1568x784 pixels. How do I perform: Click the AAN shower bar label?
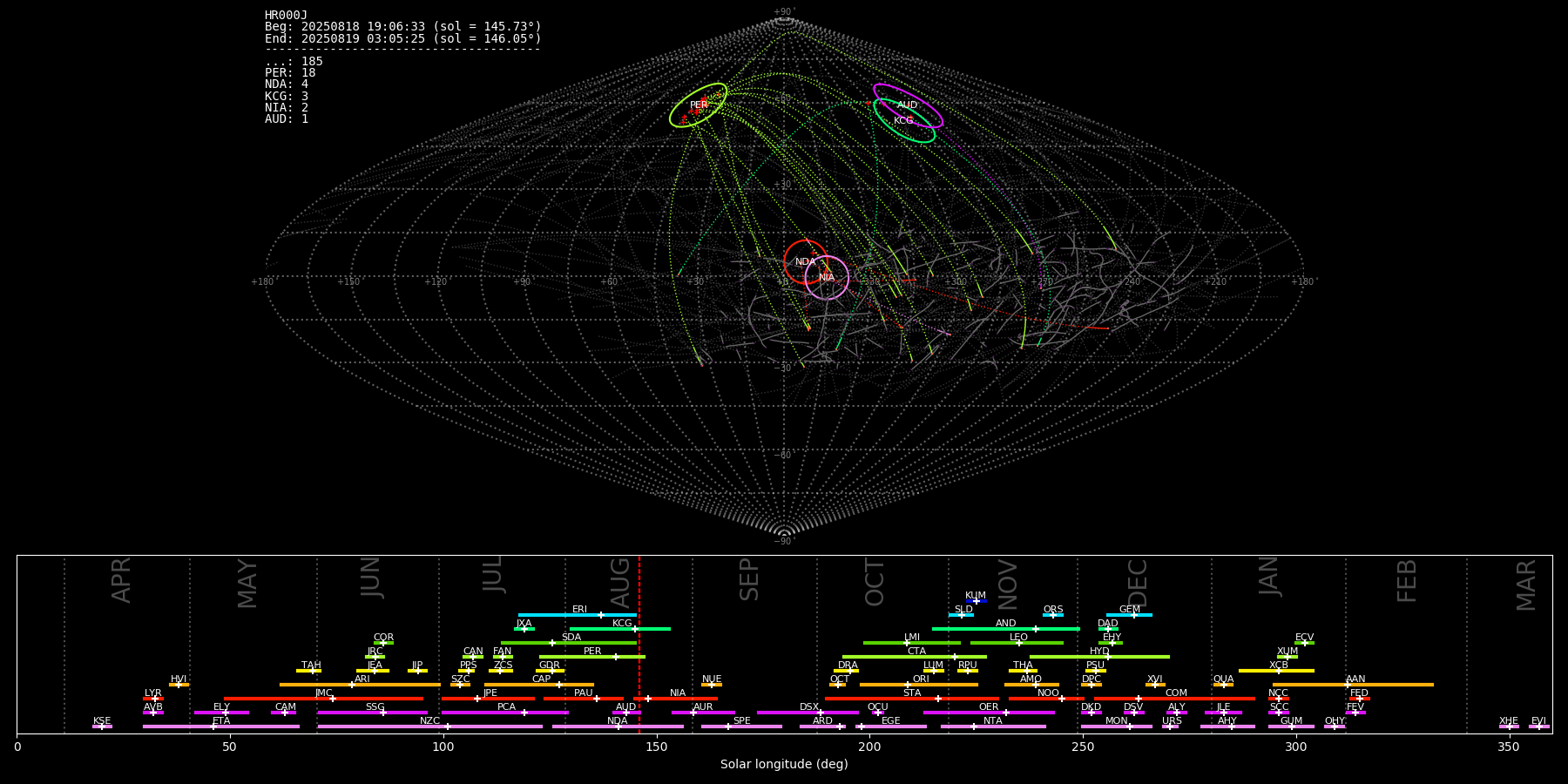click(1355, 679)
